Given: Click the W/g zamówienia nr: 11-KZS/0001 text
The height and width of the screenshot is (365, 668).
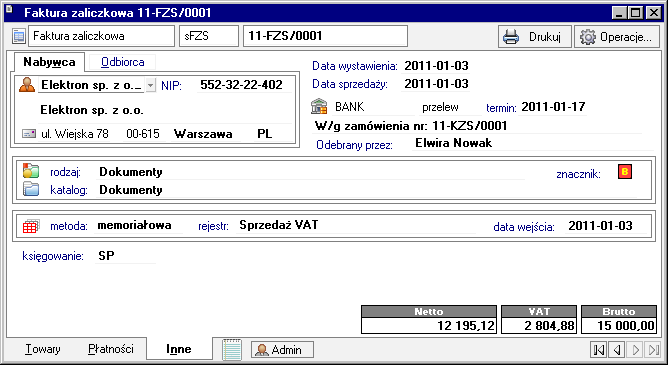Looking at the screenshot, I should 411,126.
